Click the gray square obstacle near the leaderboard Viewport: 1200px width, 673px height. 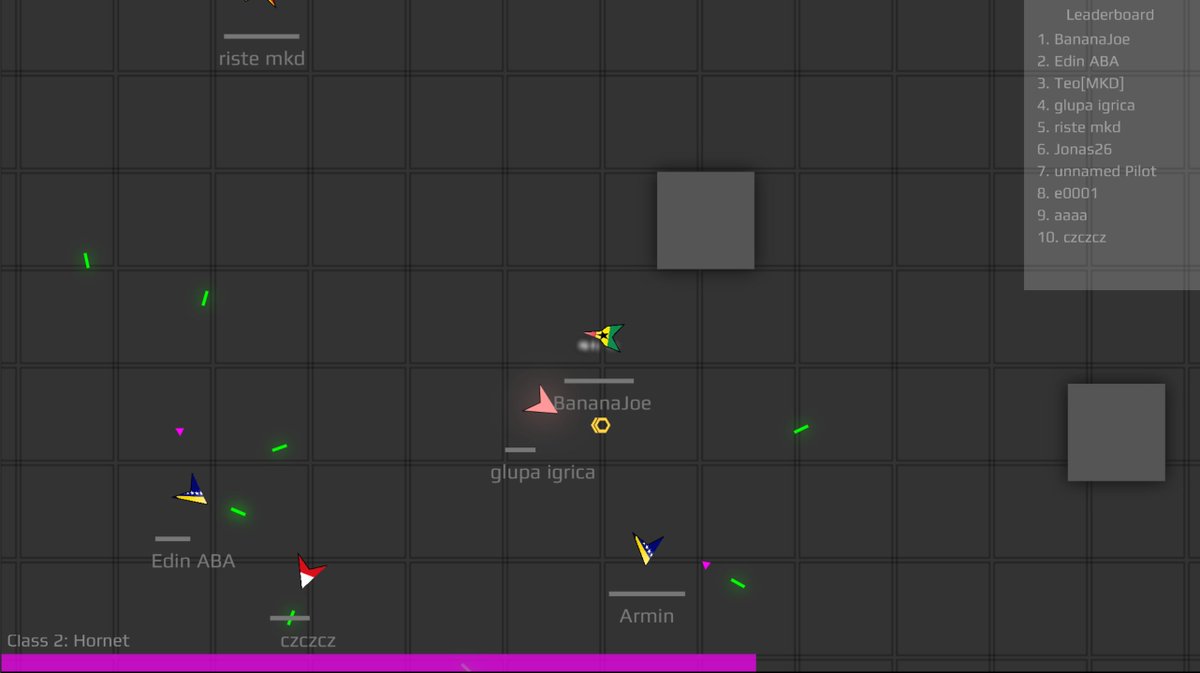(x=705, y=219)
